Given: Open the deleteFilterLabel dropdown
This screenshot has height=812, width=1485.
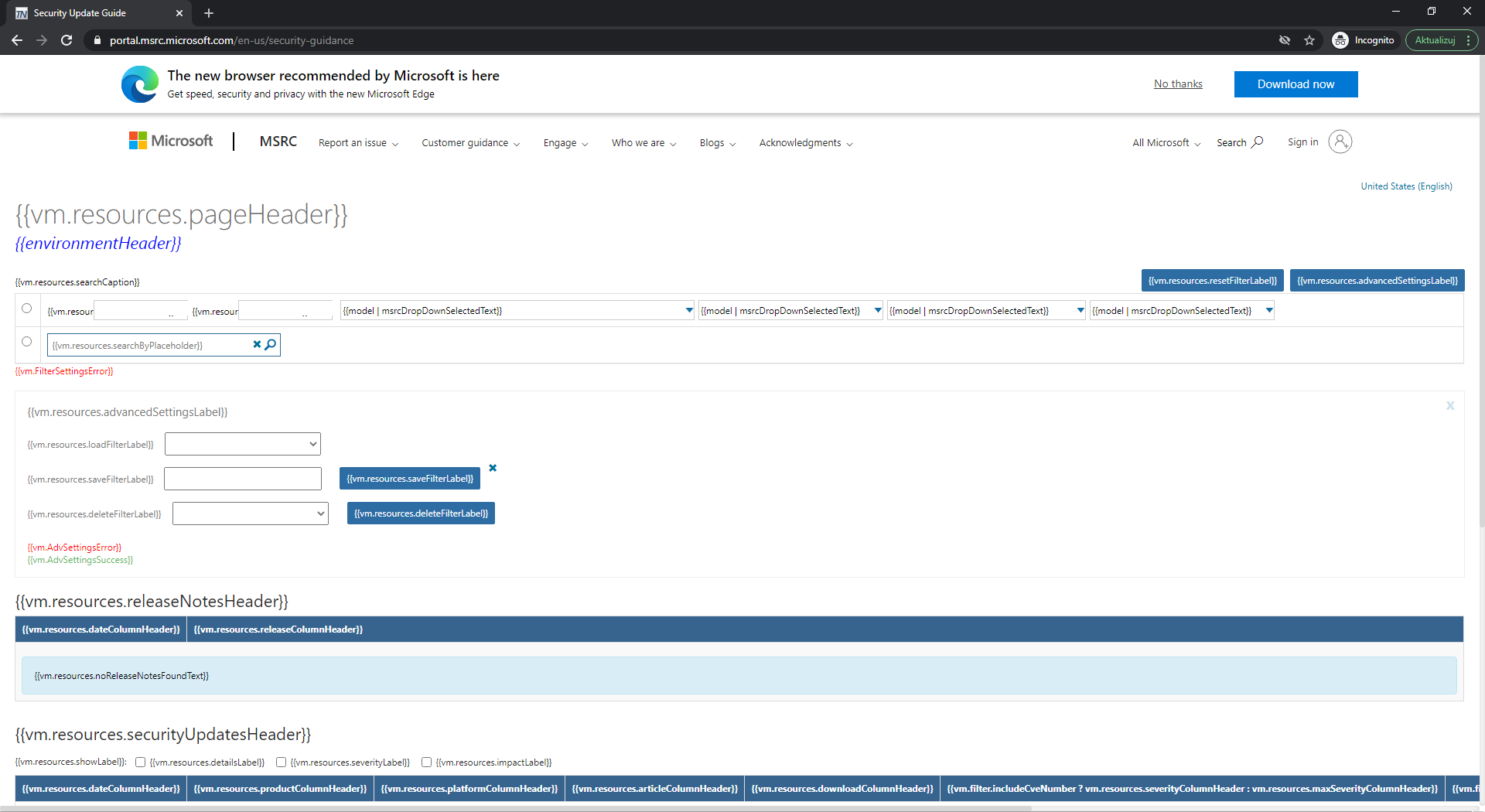Looking at the screenshot, I should [x=251, y=513].
